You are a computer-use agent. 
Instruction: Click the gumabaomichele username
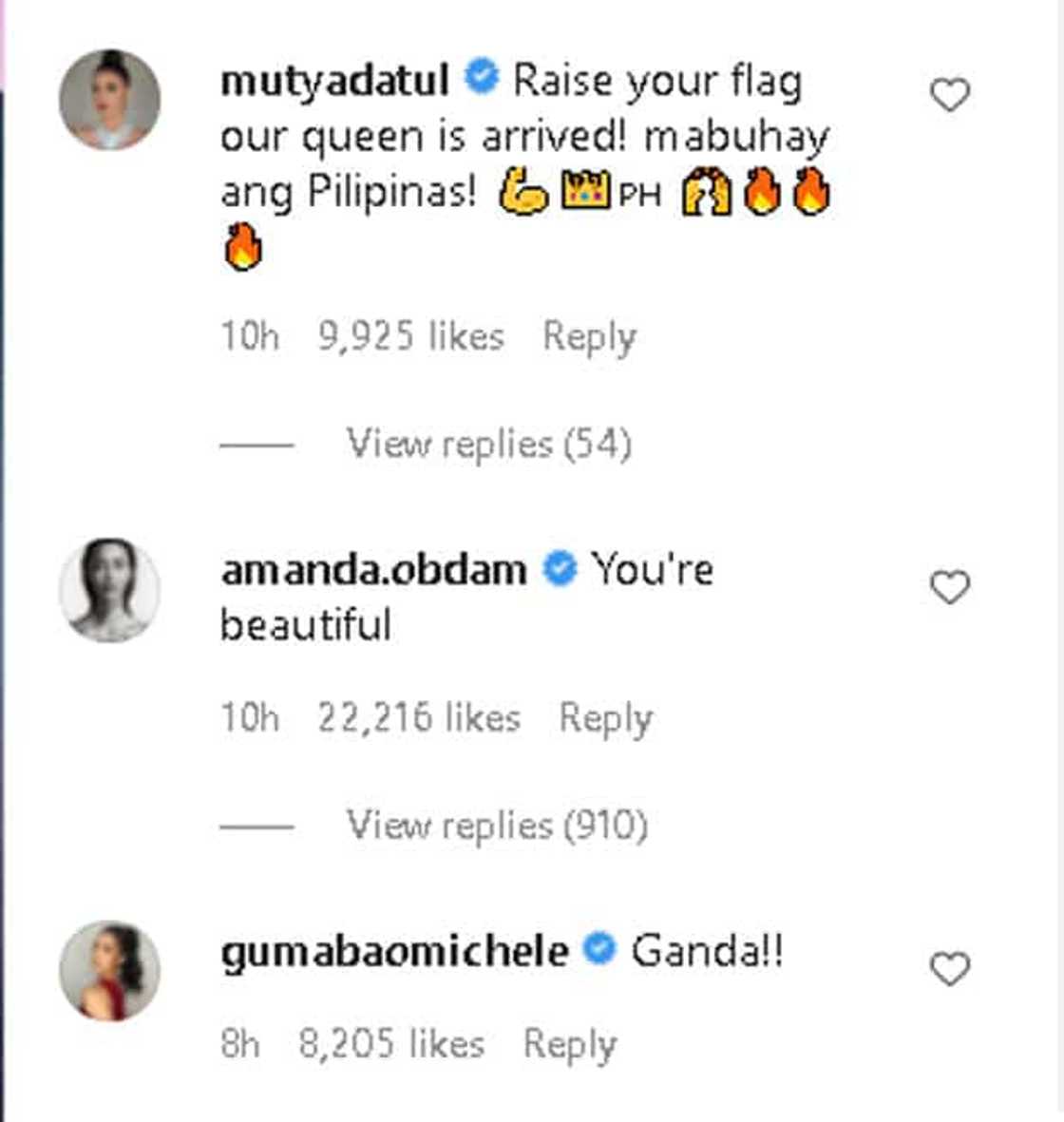click(394, 951)
